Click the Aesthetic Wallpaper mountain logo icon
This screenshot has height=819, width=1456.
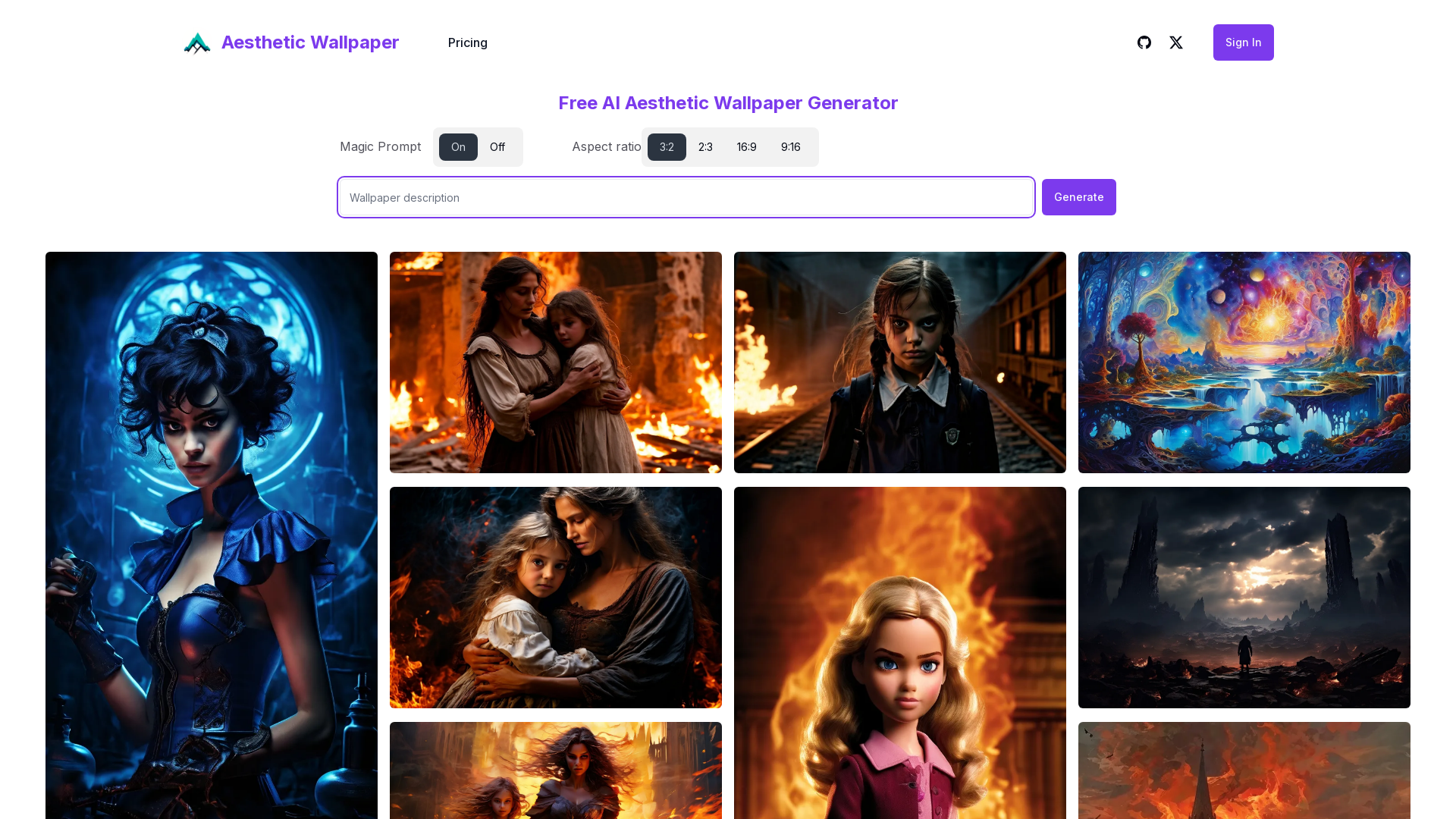[197, 42]
